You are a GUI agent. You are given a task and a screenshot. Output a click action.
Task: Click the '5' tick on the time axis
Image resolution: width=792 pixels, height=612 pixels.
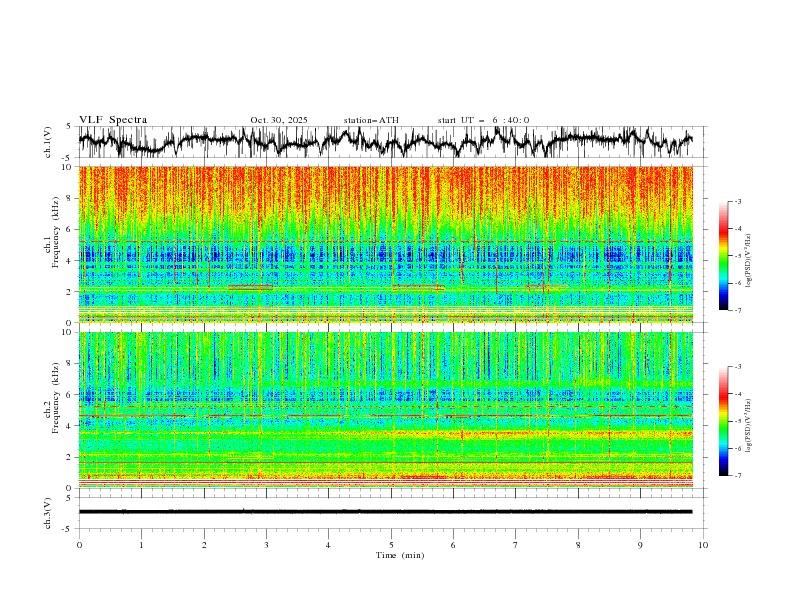(391, 545)
